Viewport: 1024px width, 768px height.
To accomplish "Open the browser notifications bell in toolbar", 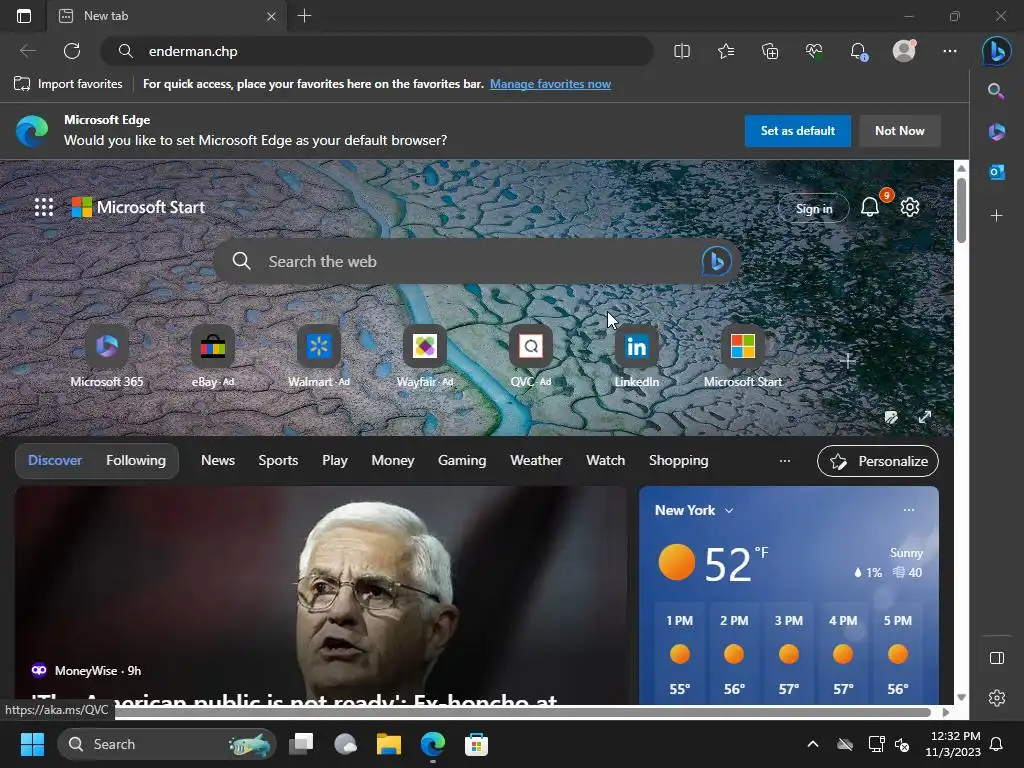I will pos(858,51).
